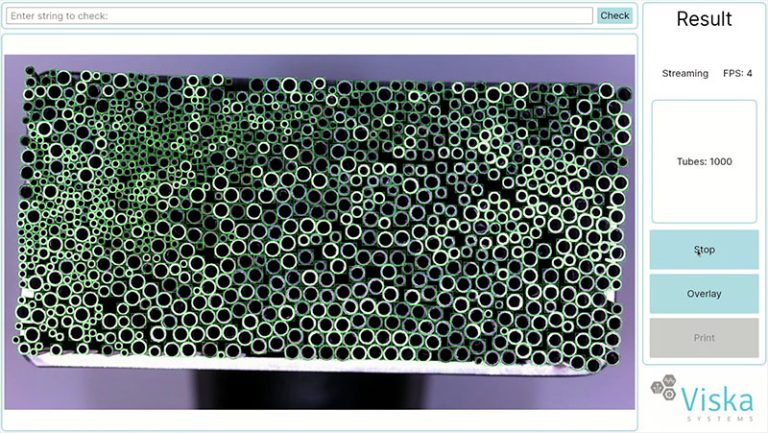768x433 pixels.
Task: Click the FPS: 4 readout
Action: point(738,73)
